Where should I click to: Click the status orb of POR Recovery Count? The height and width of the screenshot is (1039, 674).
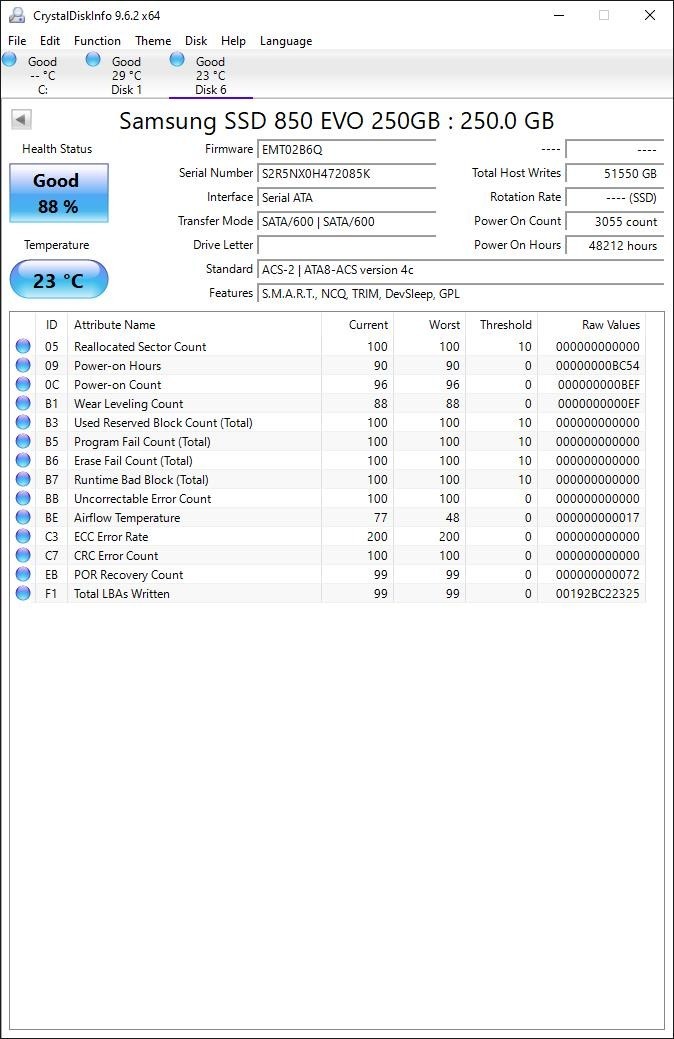23,574
